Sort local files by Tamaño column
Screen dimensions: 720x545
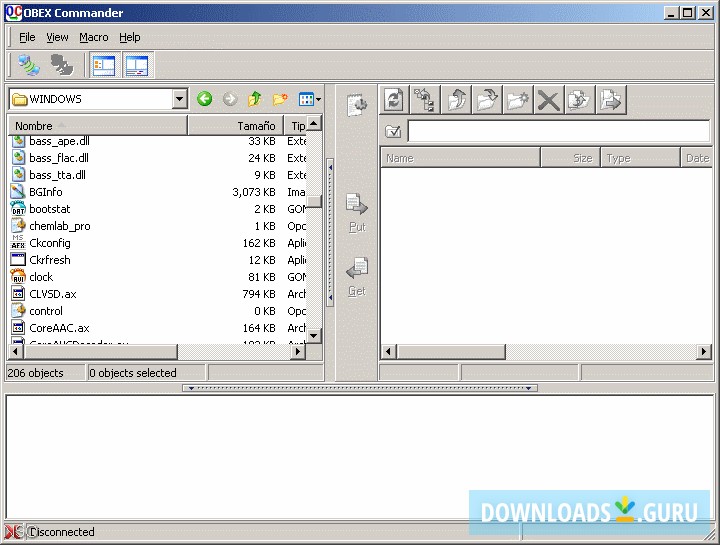(x=236, y=125)
